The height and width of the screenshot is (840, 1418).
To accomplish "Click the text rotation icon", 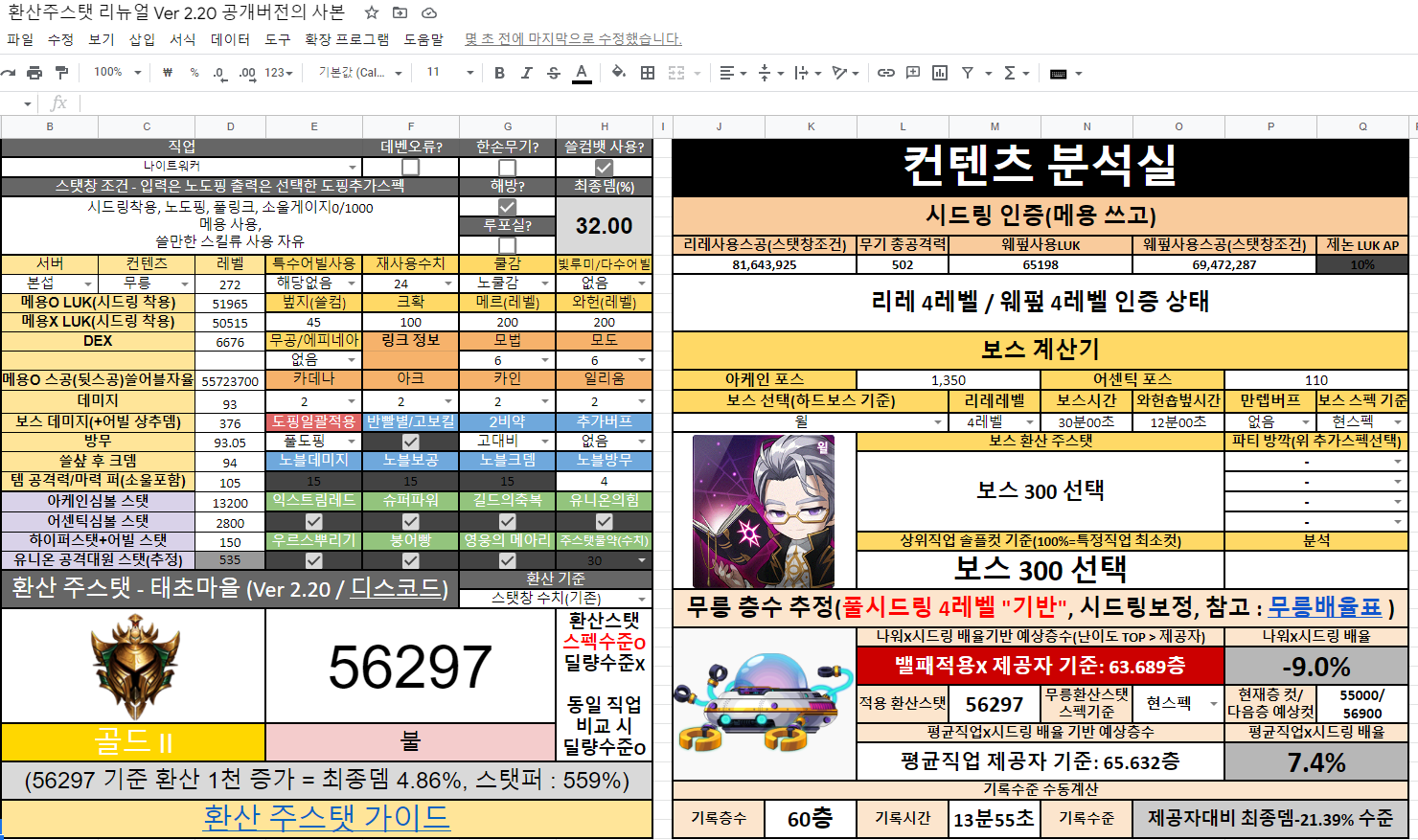I will pos(840,73).
